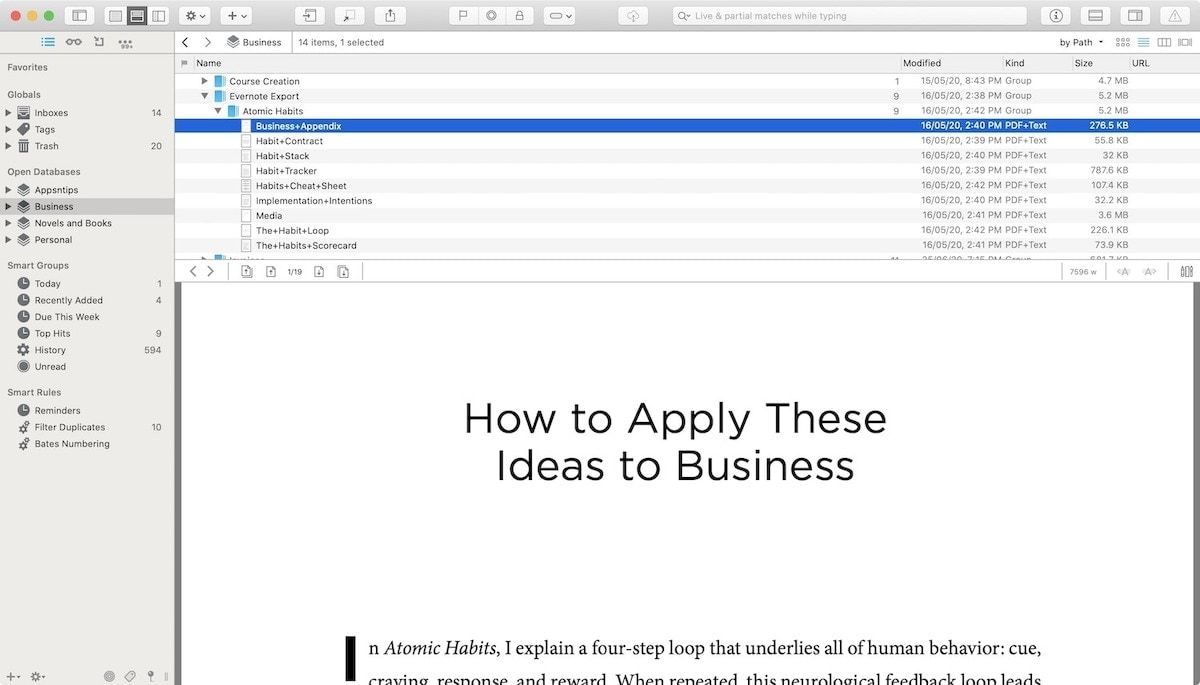This screenshot has height=685, width=1200.
Task: Click the flag icon in the toolbar
Action: (x=462, y=16)
